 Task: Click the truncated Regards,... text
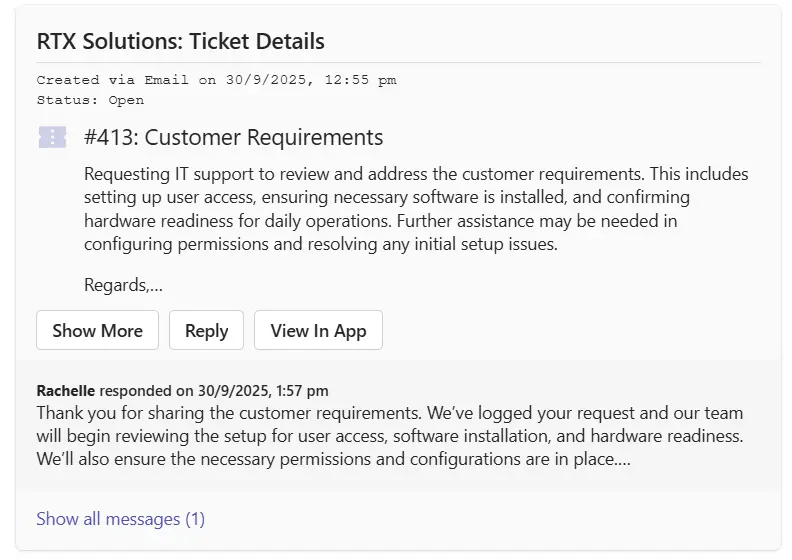pyautogui.click(x=123, y=285)
